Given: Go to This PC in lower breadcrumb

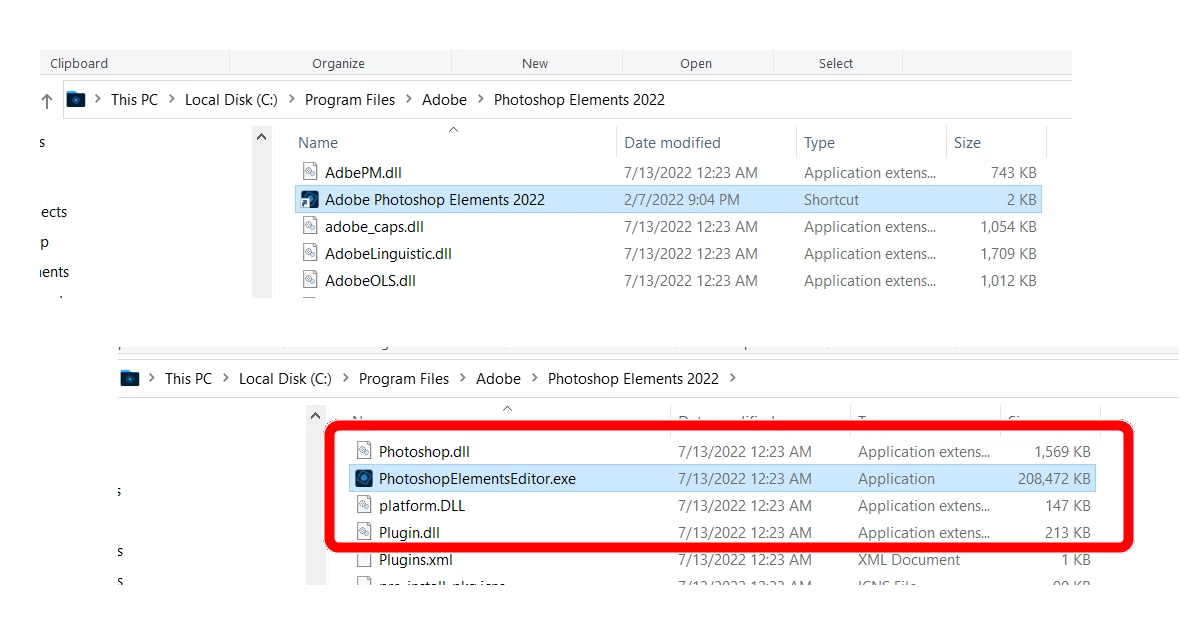Looking at the screenshot, I should click(189, 379).
